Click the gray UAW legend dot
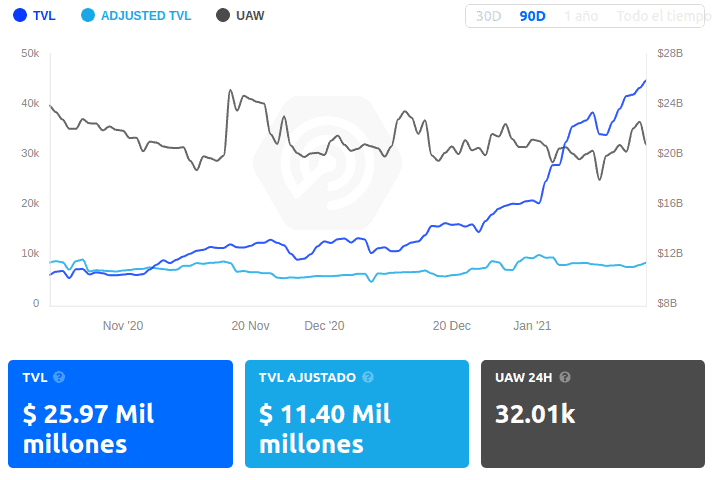718x480 pixels. click(x=223, y=16)
